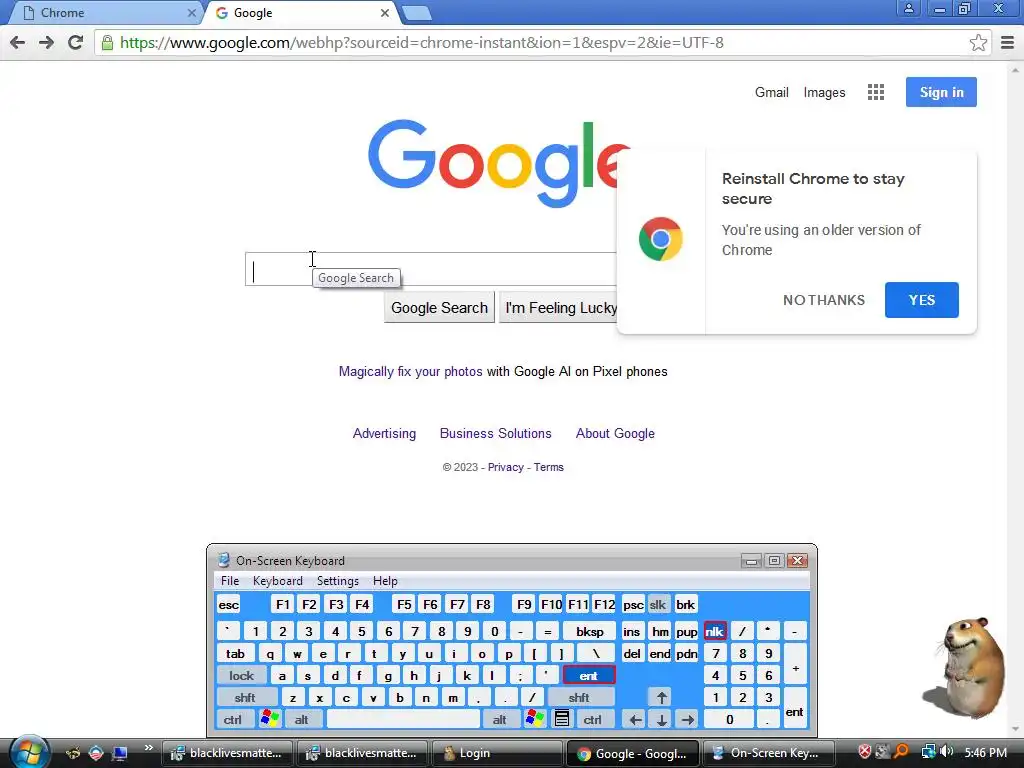Click the down arrow key
1024x768 pixels.
pos(661,720)
